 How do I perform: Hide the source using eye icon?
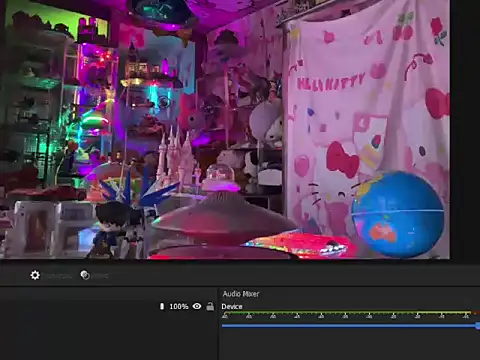click(197, 306)
